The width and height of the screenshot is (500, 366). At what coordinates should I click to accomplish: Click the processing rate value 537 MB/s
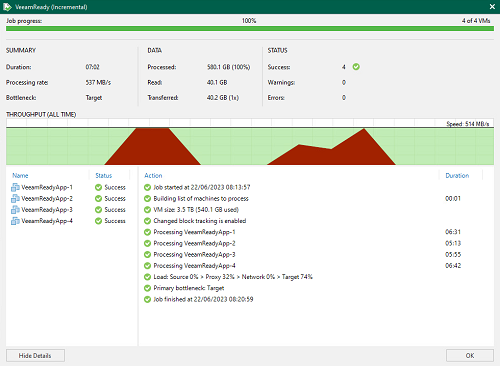98,82
